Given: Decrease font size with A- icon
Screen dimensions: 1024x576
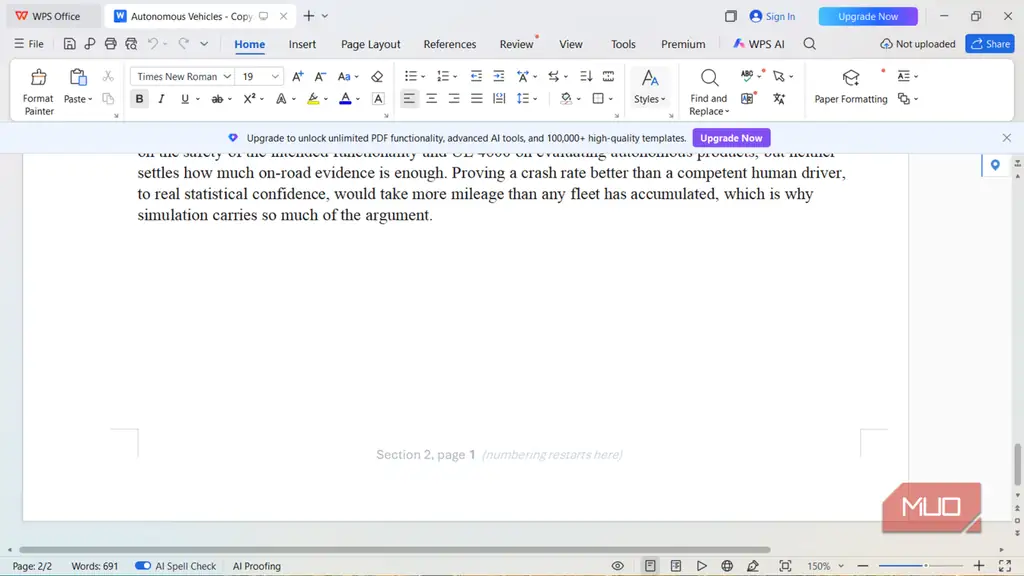Looking at the screenshot, I should 320,76.
